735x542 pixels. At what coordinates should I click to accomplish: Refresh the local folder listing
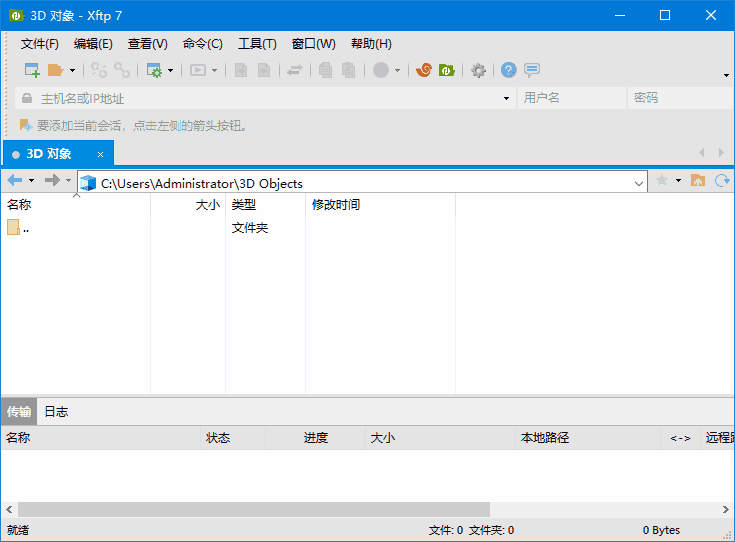tap(722, 181)
